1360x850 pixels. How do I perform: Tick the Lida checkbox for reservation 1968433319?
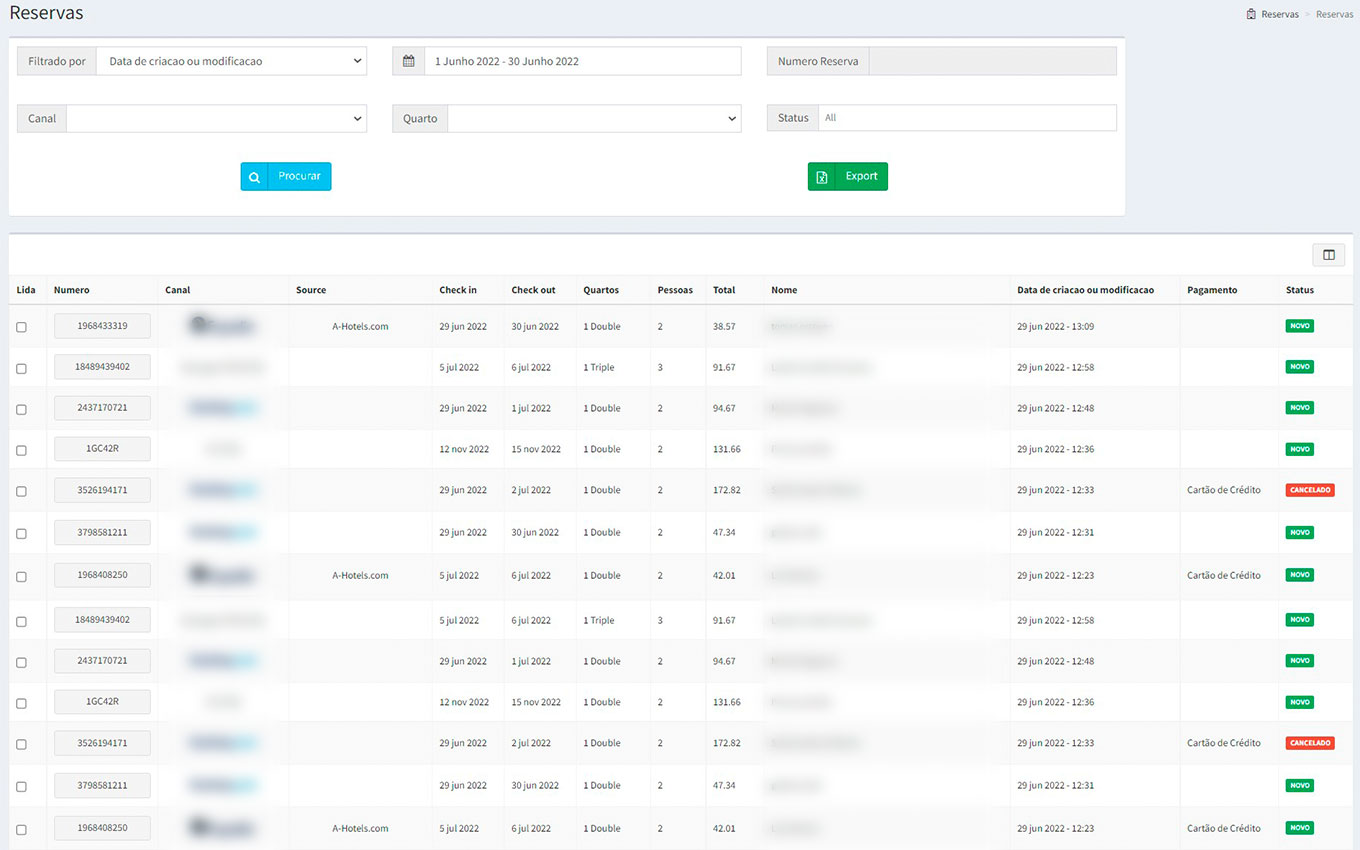[21, 327]
